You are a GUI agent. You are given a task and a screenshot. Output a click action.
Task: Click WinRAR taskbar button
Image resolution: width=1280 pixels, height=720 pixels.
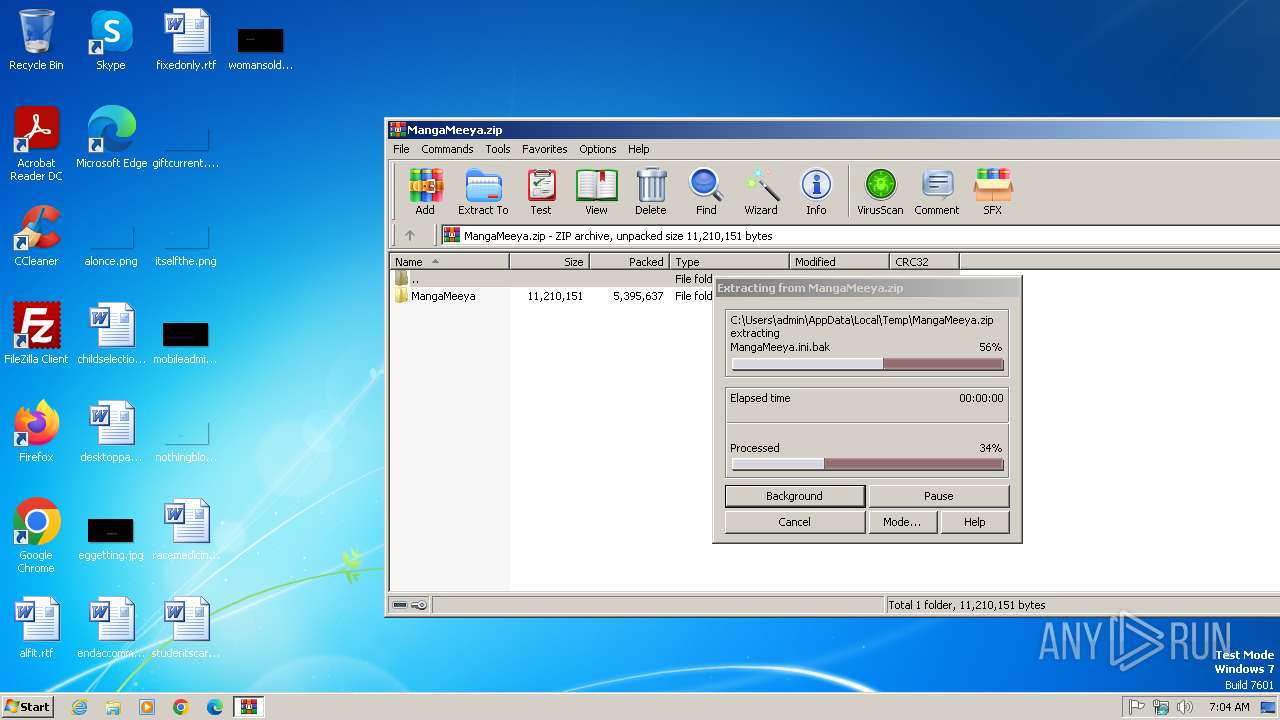(x=249, y=707)
